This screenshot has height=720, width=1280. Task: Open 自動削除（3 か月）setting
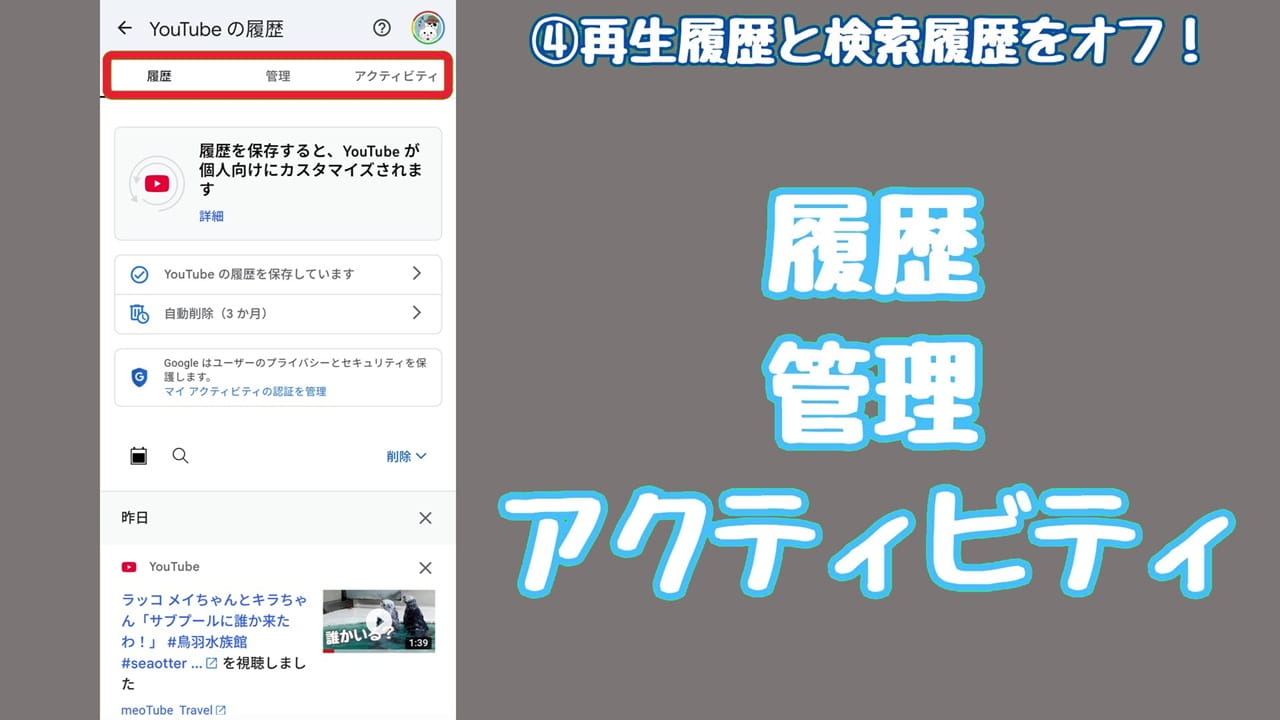coord(278,313)
